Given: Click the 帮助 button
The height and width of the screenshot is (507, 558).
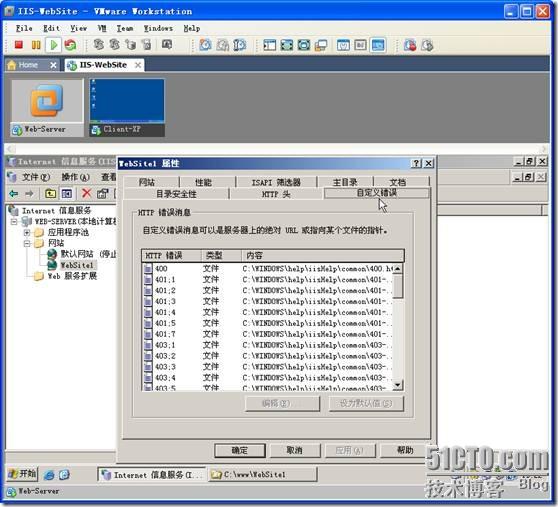Looking at the screenshot, I should click(x=405, y=450).
